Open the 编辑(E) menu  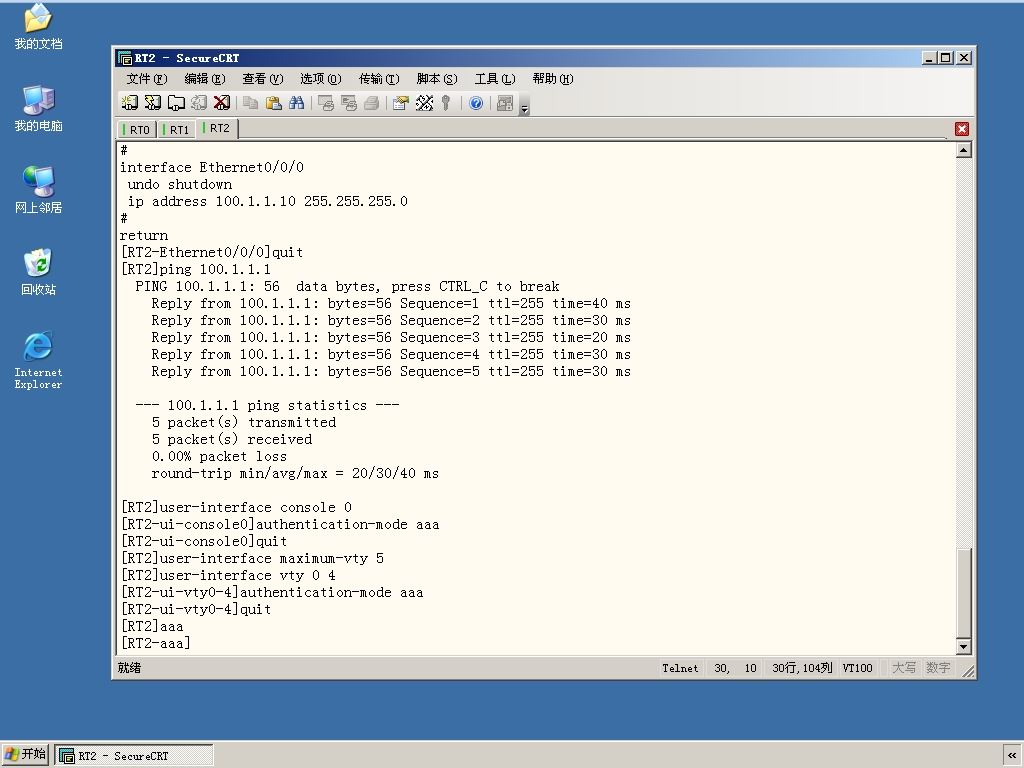click(204, 79)
